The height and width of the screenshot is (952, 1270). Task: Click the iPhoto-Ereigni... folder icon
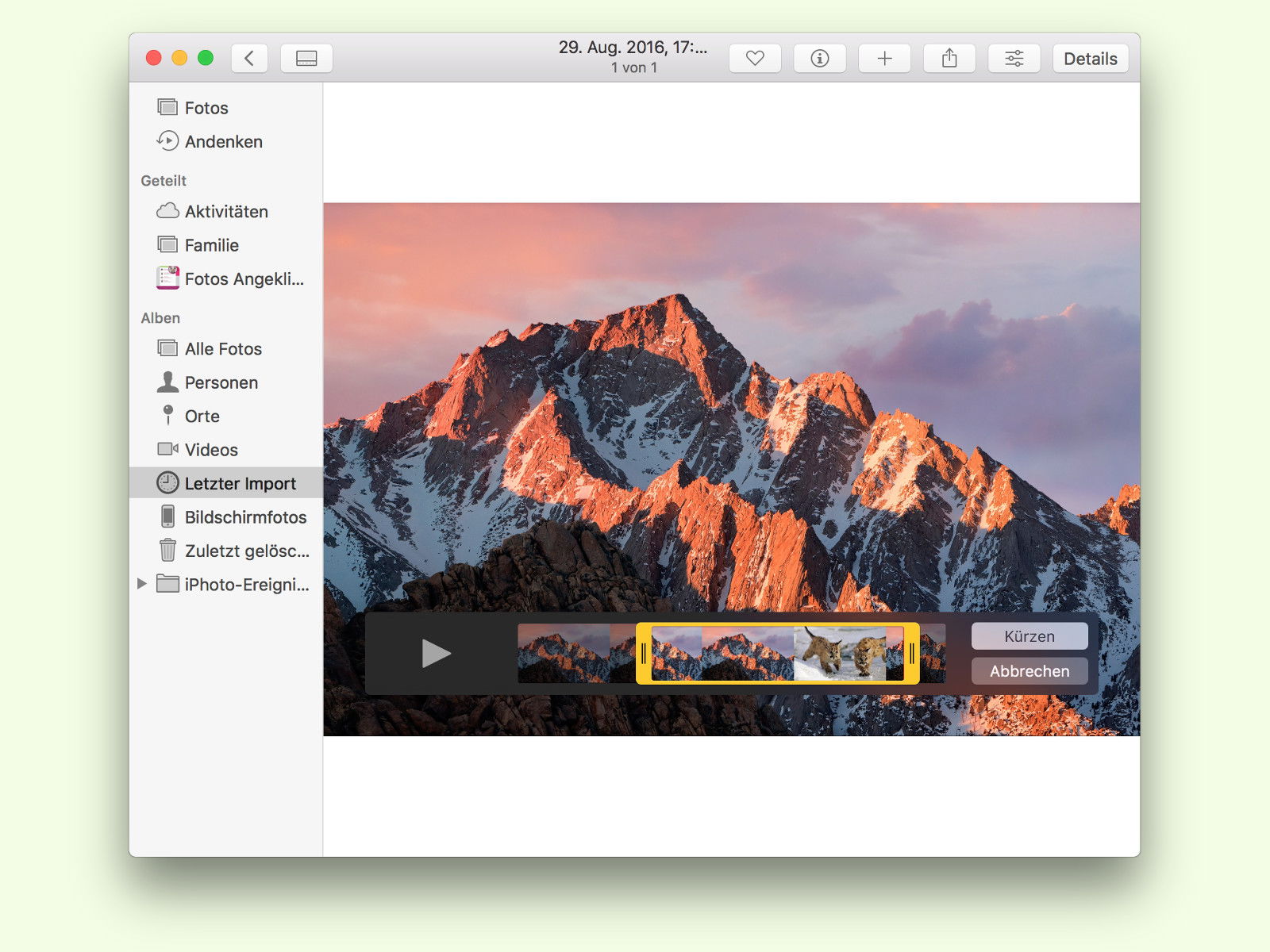(167, 584)
